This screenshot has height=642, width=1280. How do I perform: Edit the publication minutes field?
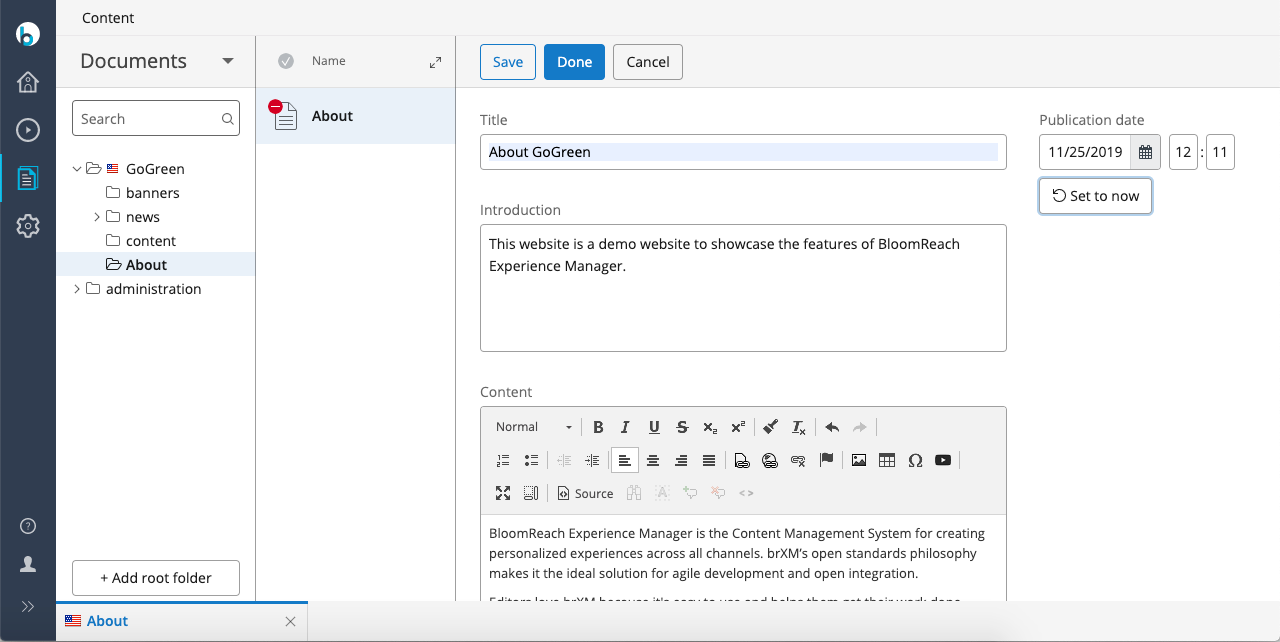pos(1220,153)
